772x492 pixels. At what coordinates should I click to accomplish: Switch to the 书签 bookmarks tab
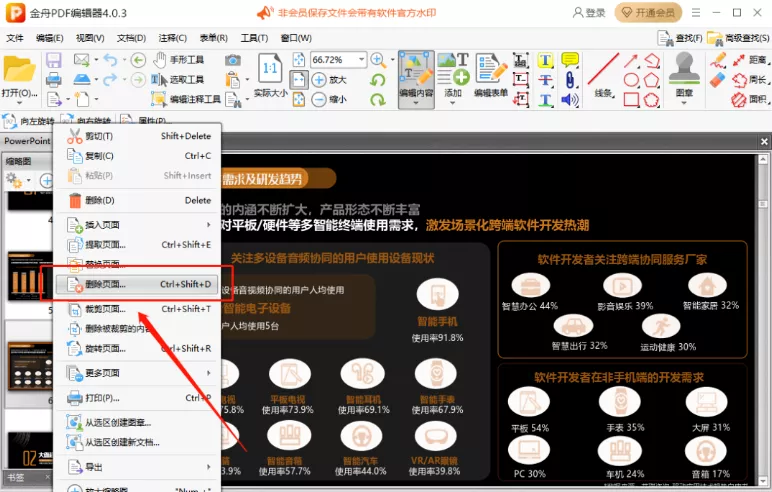tap(18, 477)
